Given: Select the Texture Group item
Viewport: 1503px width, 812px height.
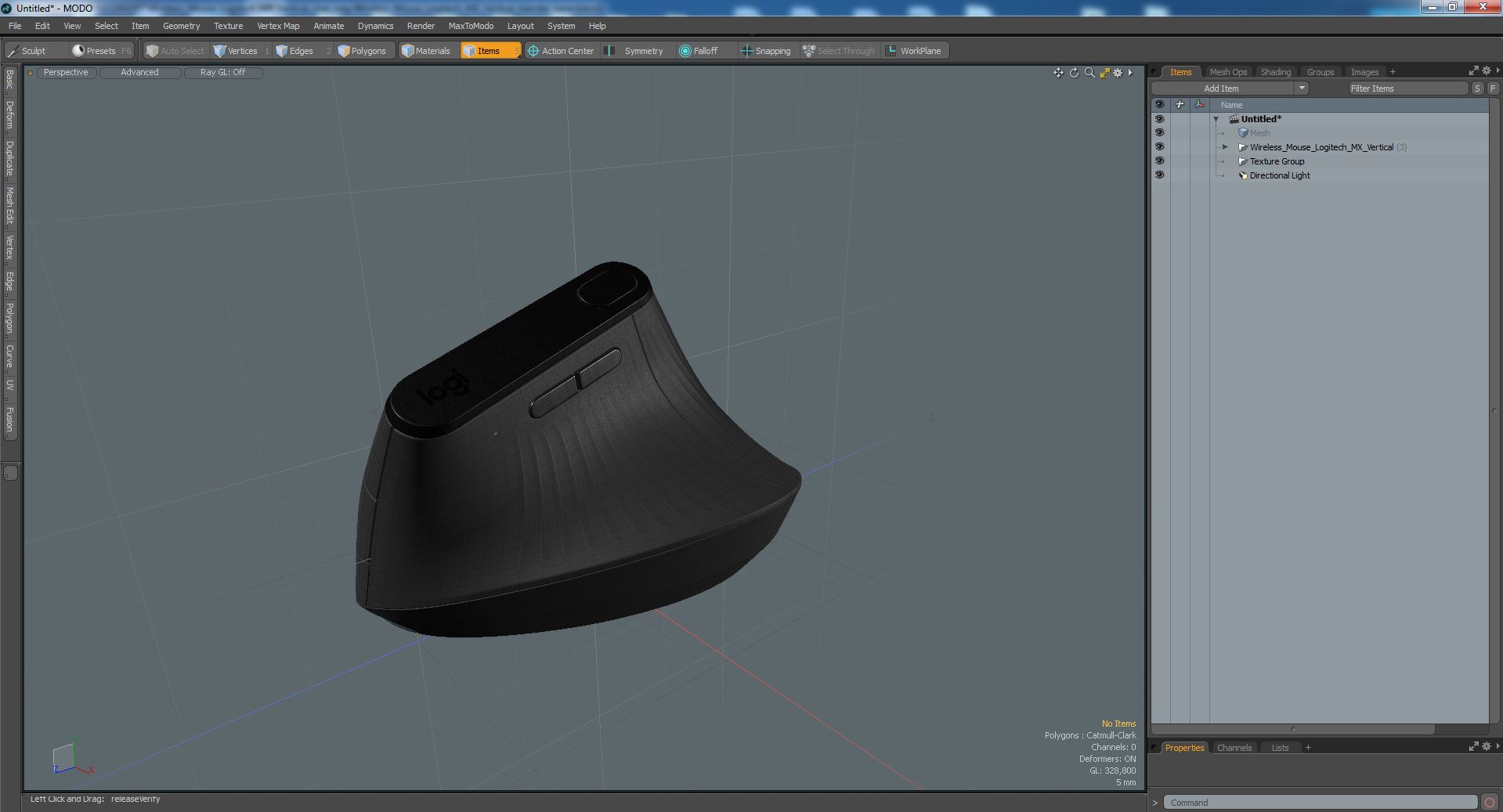Looking at the screenshot, I should click(x=1277, y=161).
